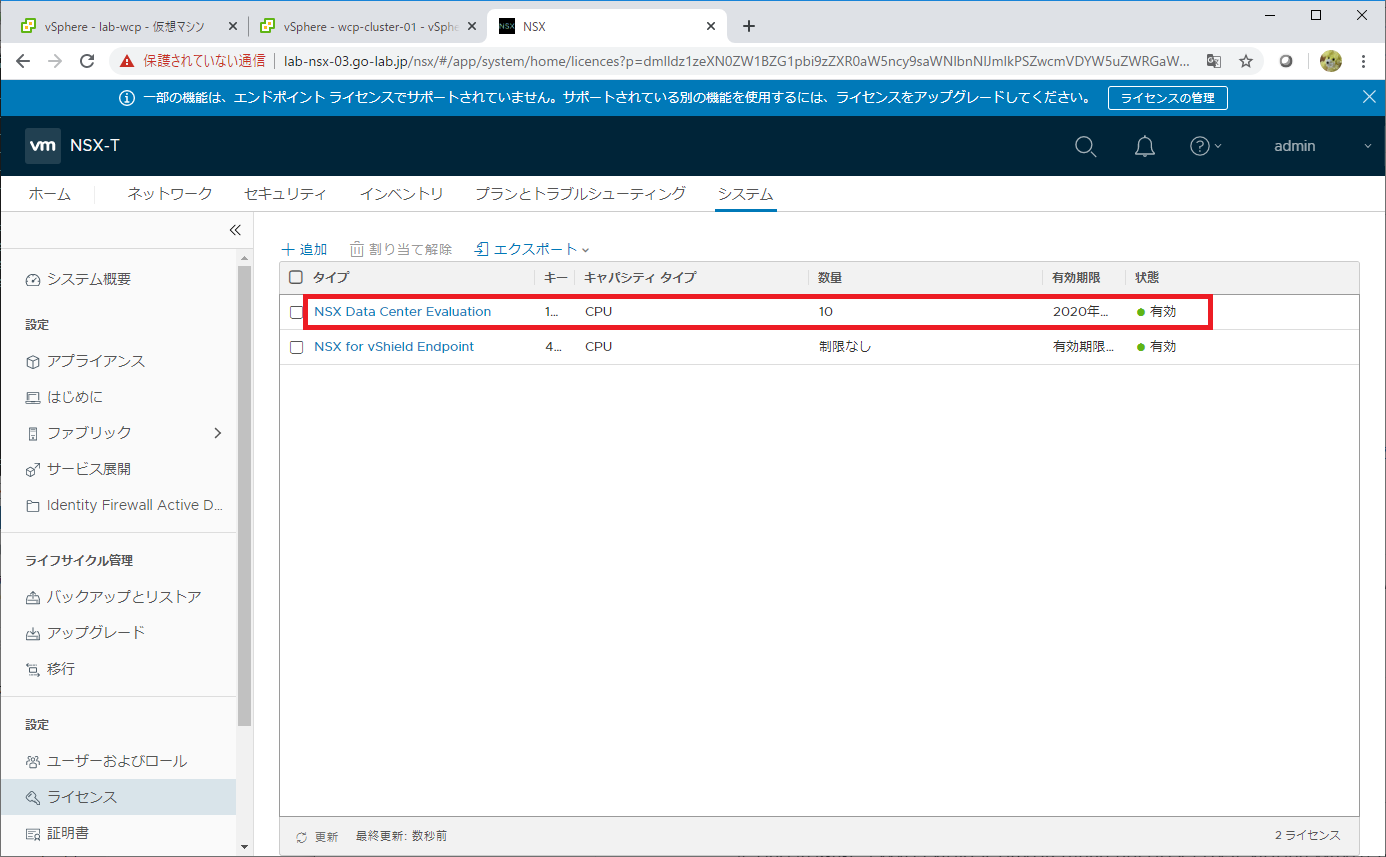Screen dimensions: 1386x857
Task: Open バックアップとリストア in sidebar
Action: [x=124, y=597]
